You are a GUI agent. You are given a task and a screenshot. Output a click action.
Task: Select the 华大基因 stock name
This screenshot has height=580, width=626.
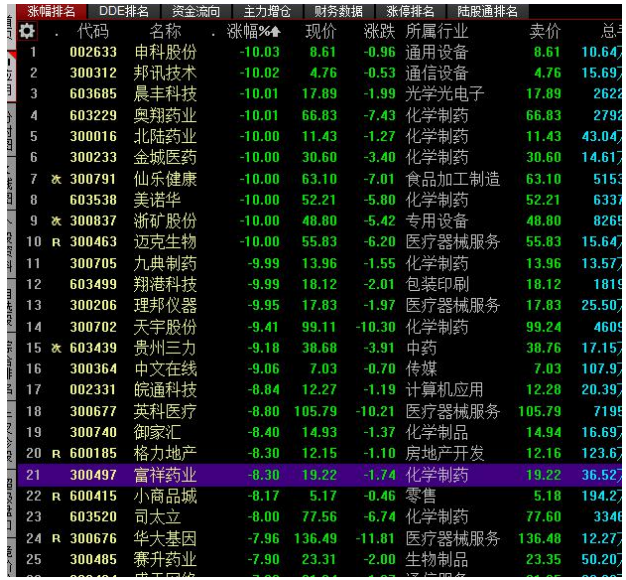click(x=165, y=538)
